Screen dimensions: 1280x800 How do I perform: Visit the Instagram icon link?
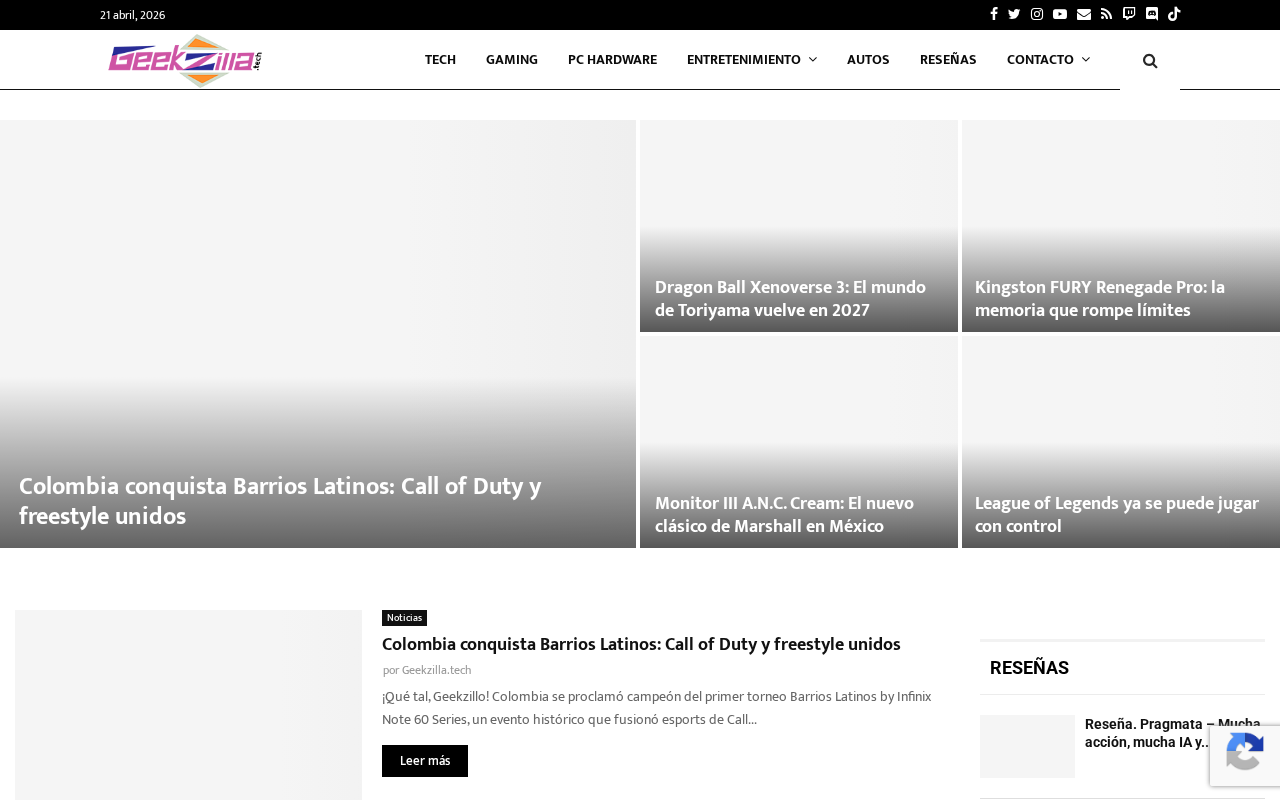tap(1037, 14)
